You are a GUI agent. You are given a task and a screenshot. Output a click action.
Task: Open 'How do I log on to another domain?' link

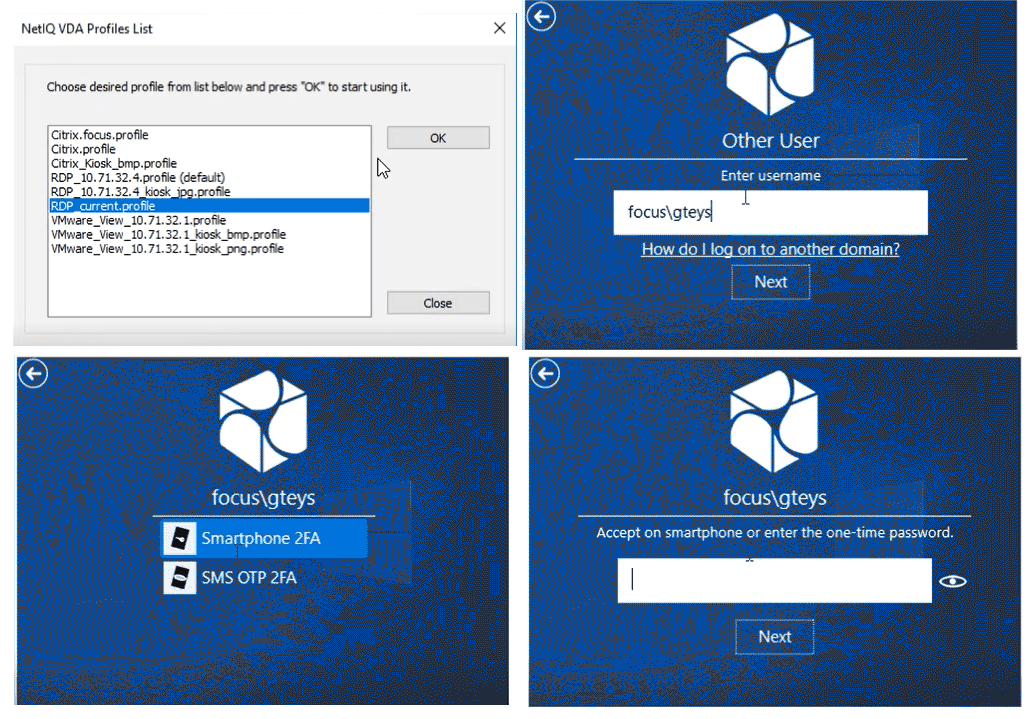click(771, 249)
